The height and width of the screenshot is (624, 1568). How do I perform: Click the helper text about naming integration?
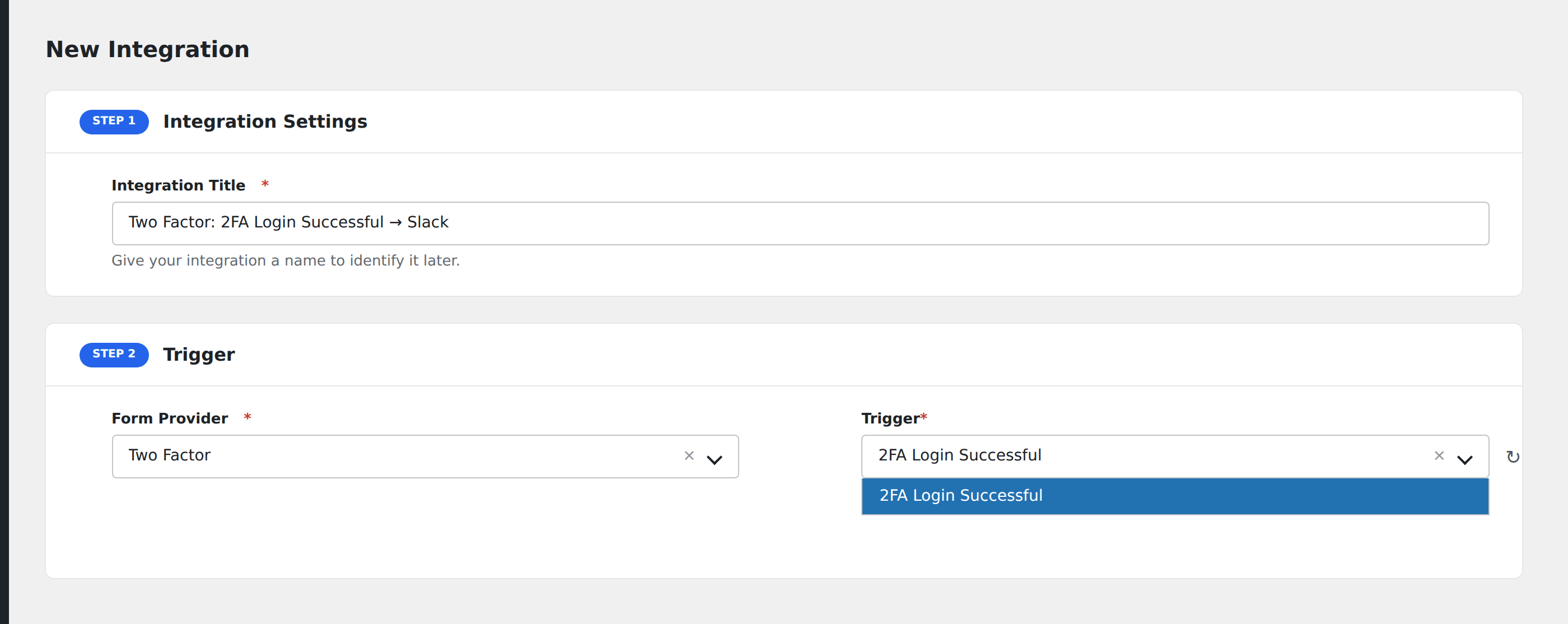[x=286, y=260]
